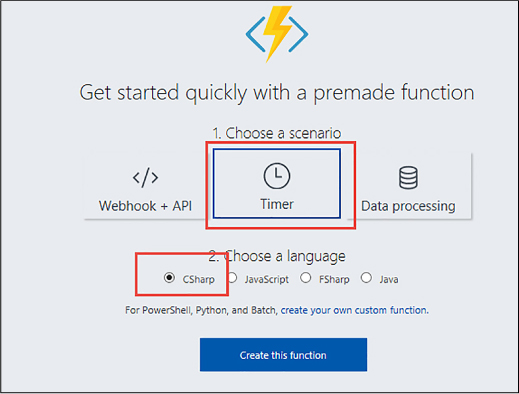Image resolution: width=519 pixels, height=394 pixels.
Task: Select the Data processing database icon
Action: click(408, 178)
